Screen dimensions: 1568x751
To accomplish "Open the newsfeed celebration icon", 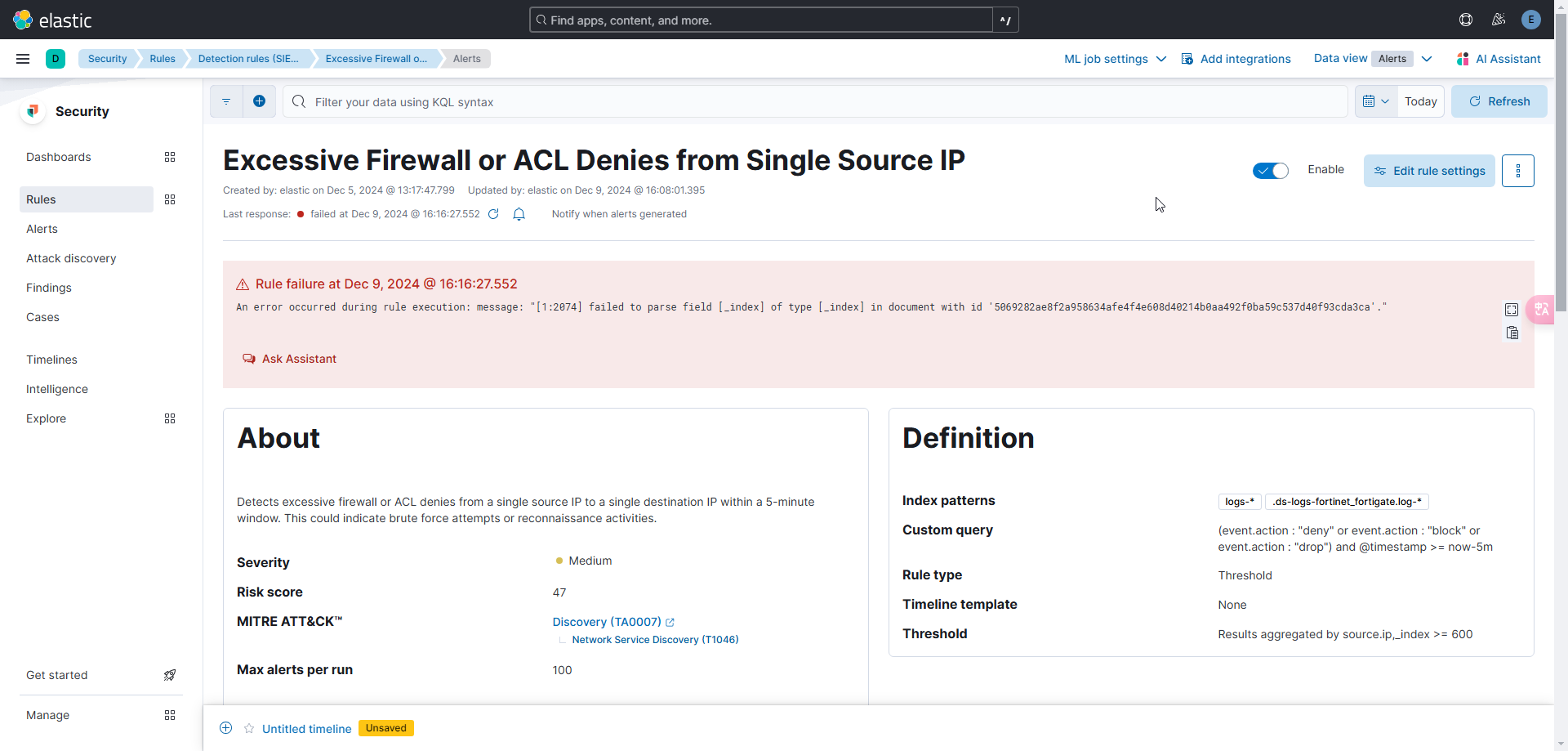I will pos(1499,20).
